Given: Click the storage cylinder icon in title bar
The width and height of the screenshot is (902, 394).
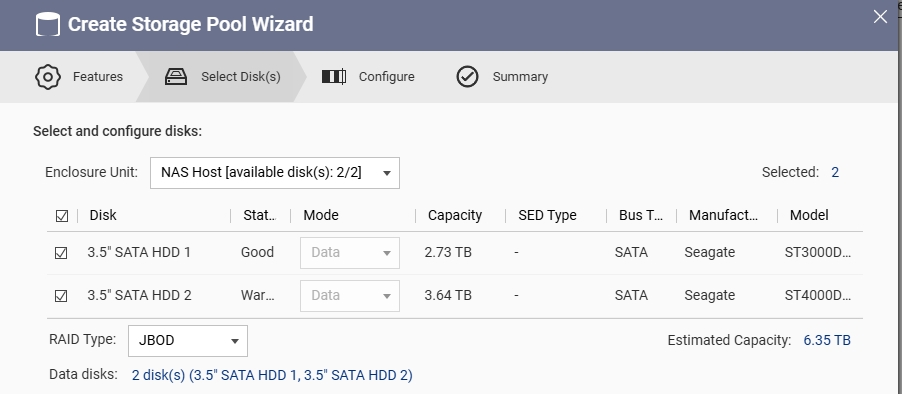Looking at the screenshot, I should [x=47, y=24].
